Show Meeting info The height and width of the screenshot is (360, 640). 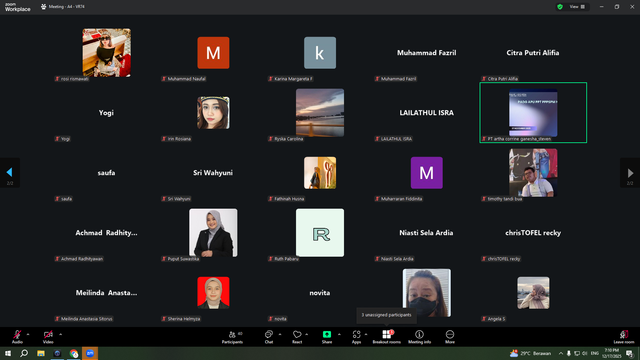pos(419,337)
